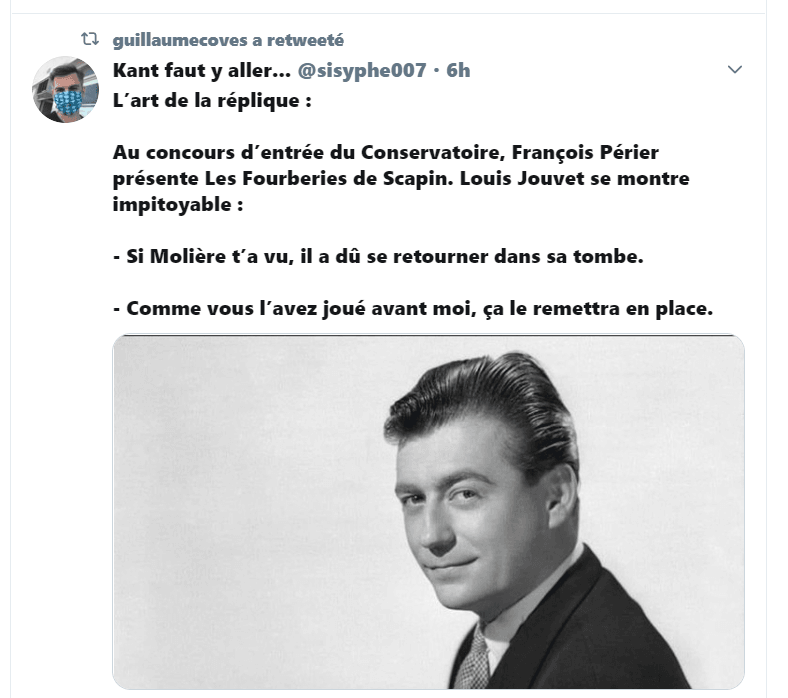This screenshot has width=788, height=698.
Task: Open the "guillaumecoves a retweeté" link
Action: pos(228,40)
